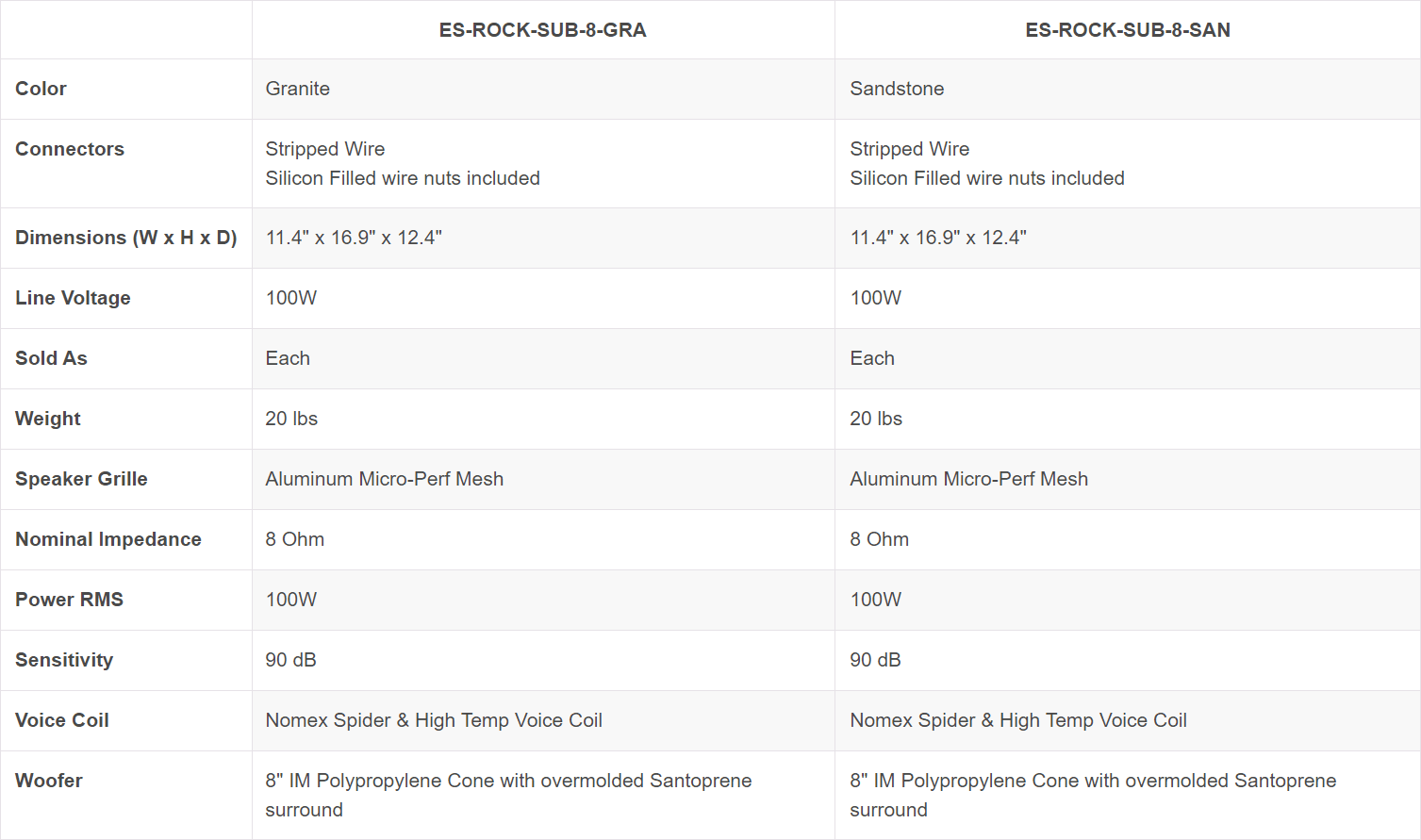Click the Aluminum Micro-Perf Mesh cell for SAN
This screenshot has height=840, width=1421.
coord(968,479)
